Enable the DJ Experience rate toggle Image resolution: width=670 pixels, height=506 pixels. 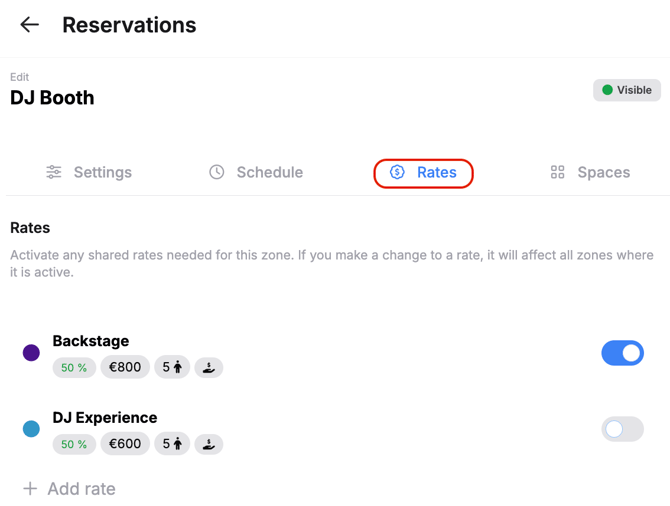point(622,429)
